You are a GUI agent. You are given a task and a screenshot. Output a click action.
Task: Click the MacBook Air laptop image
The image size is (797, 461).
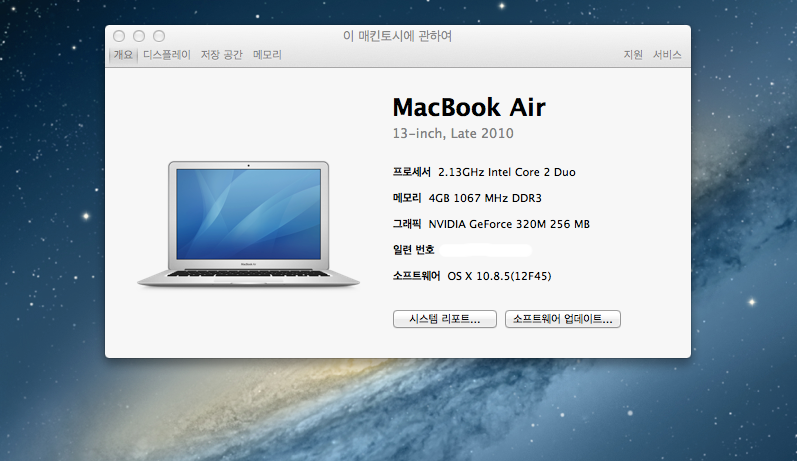pyautogui.click(x=248, y=225)
